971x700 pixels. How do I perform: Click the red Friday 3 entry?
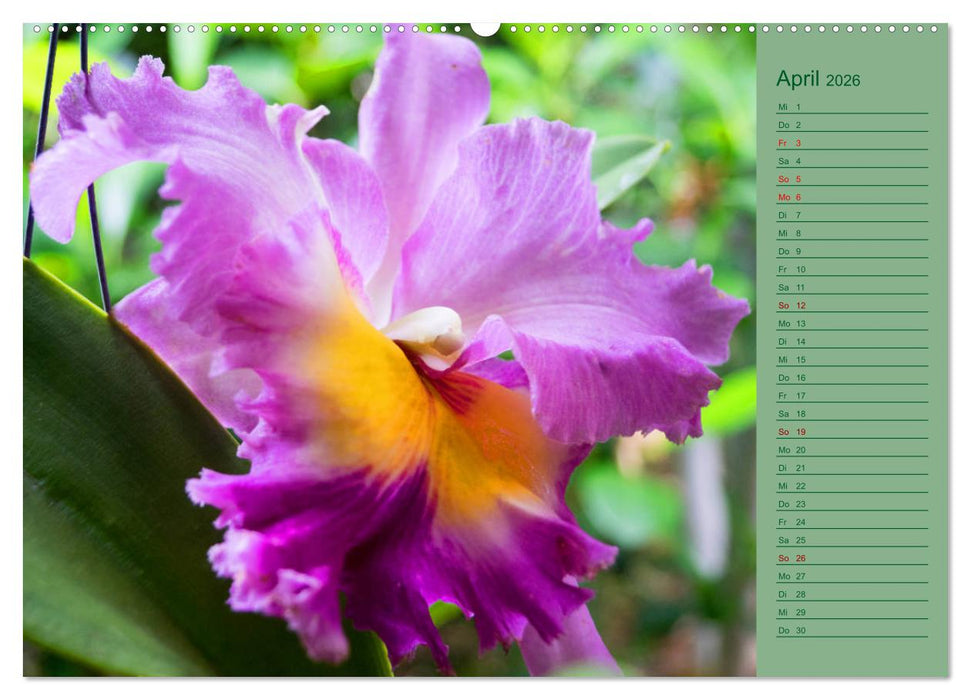(850, 142)
